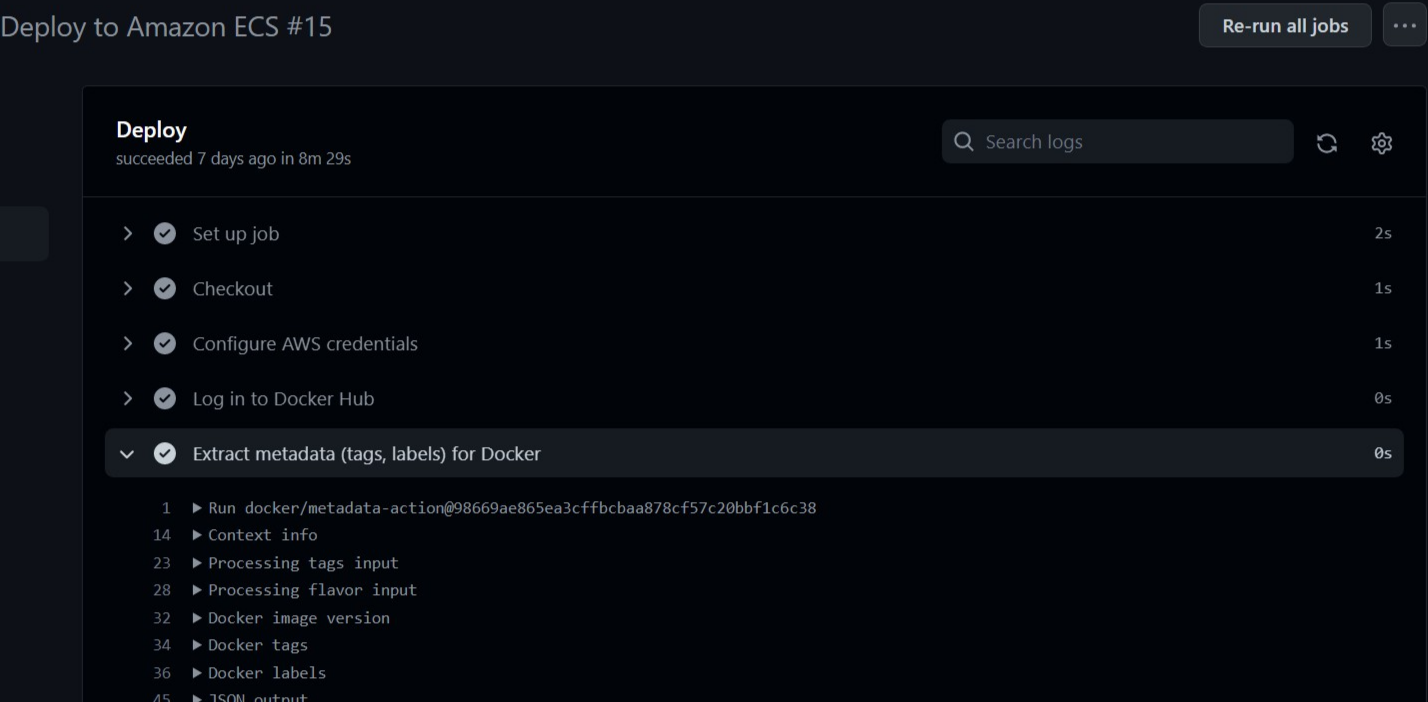Expand the Configure AWS credentials step
This screenshot has height=702, width=1428.
pos(127,343)
